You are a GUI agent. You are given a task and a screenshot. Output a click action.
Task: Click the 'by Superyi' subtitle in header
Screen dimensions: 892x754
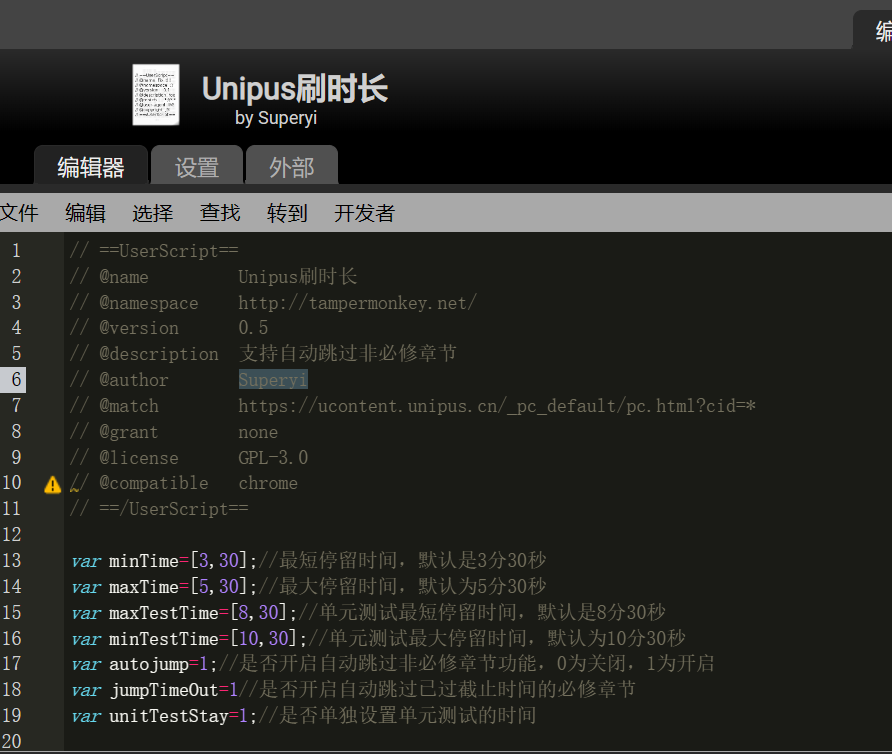pyautogui.click(x=276, y=118)
